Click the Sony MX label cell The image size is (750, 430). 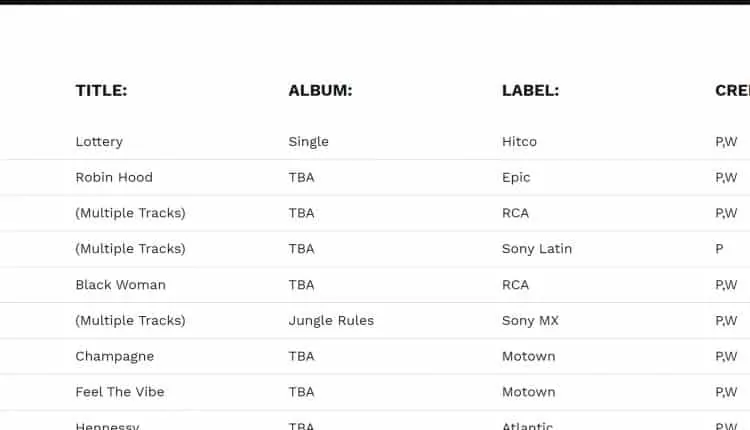530,321
